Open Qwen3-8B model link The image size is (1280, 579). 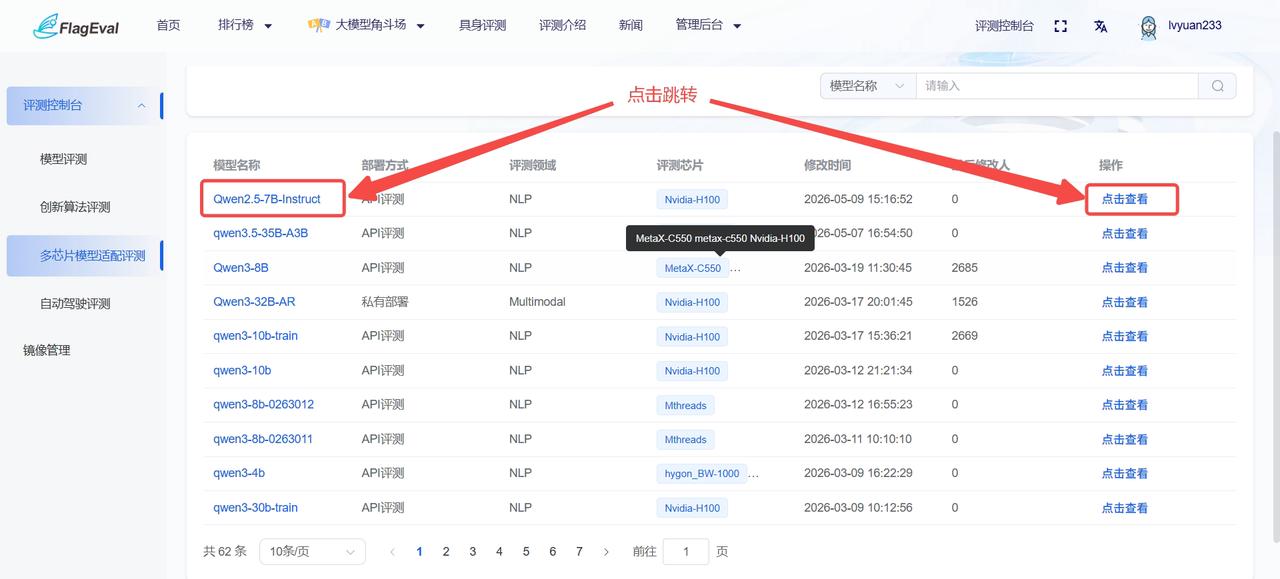click(241, 268)
